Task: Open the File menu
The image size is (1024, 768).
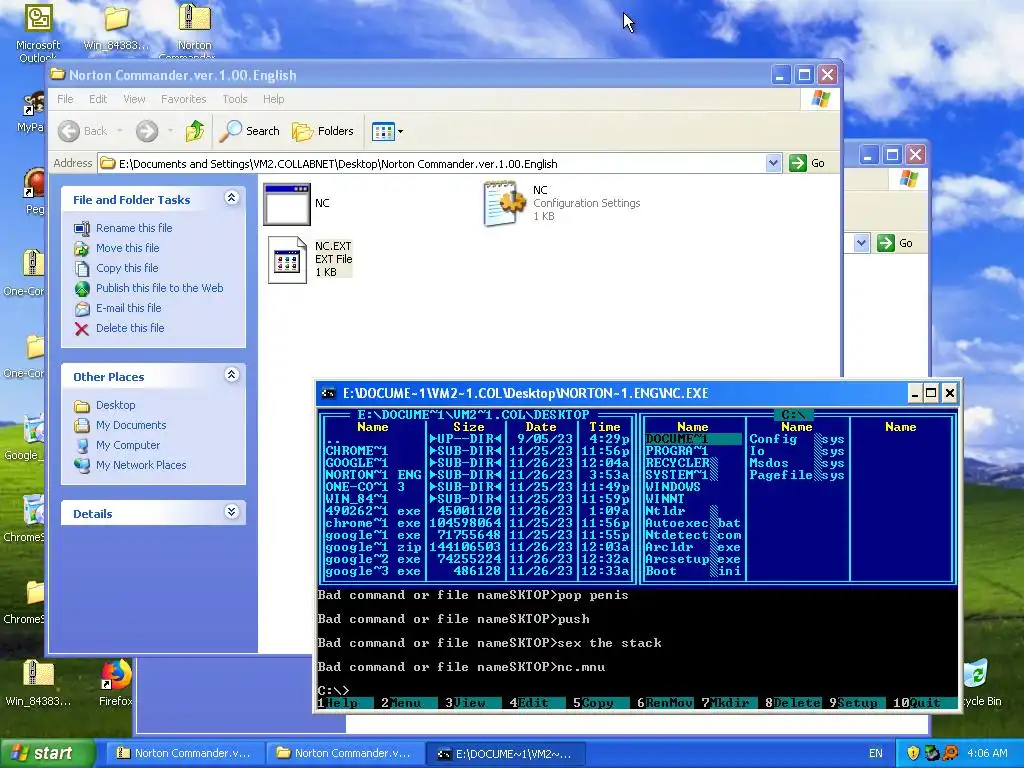Action: (65, 99)
